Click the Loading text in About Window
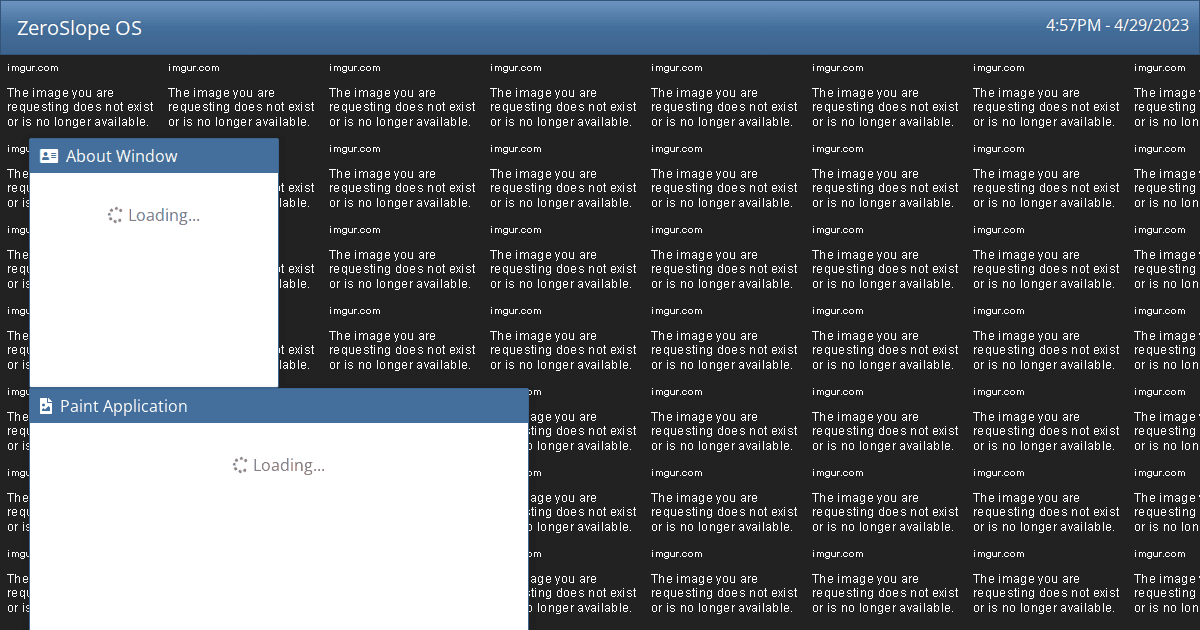The height and width of the screenshot is (630, 1200). 163,214
